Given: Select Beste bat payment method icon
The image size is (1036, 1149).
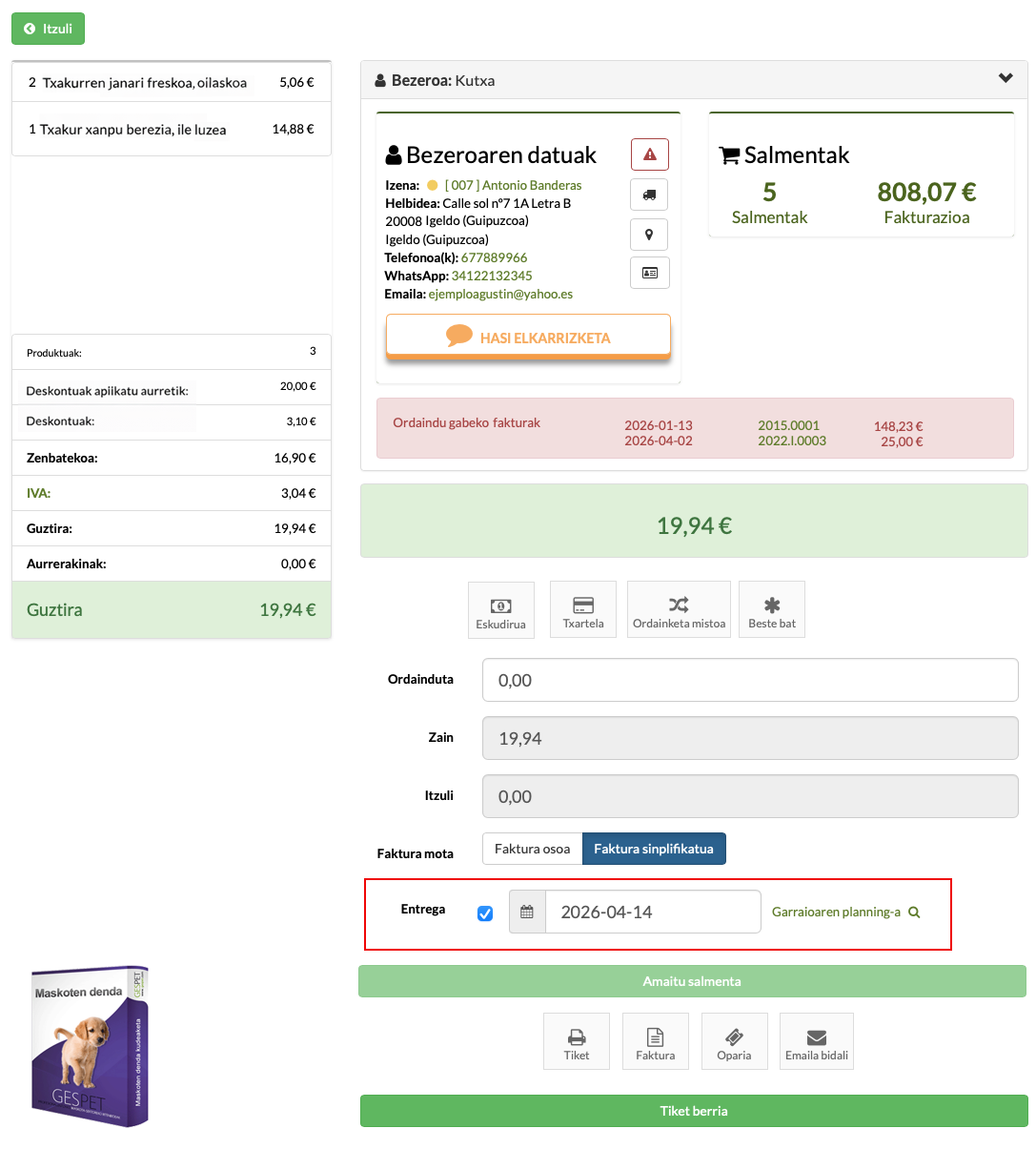Looking at the screenshot, I should [x=771, y=609].
